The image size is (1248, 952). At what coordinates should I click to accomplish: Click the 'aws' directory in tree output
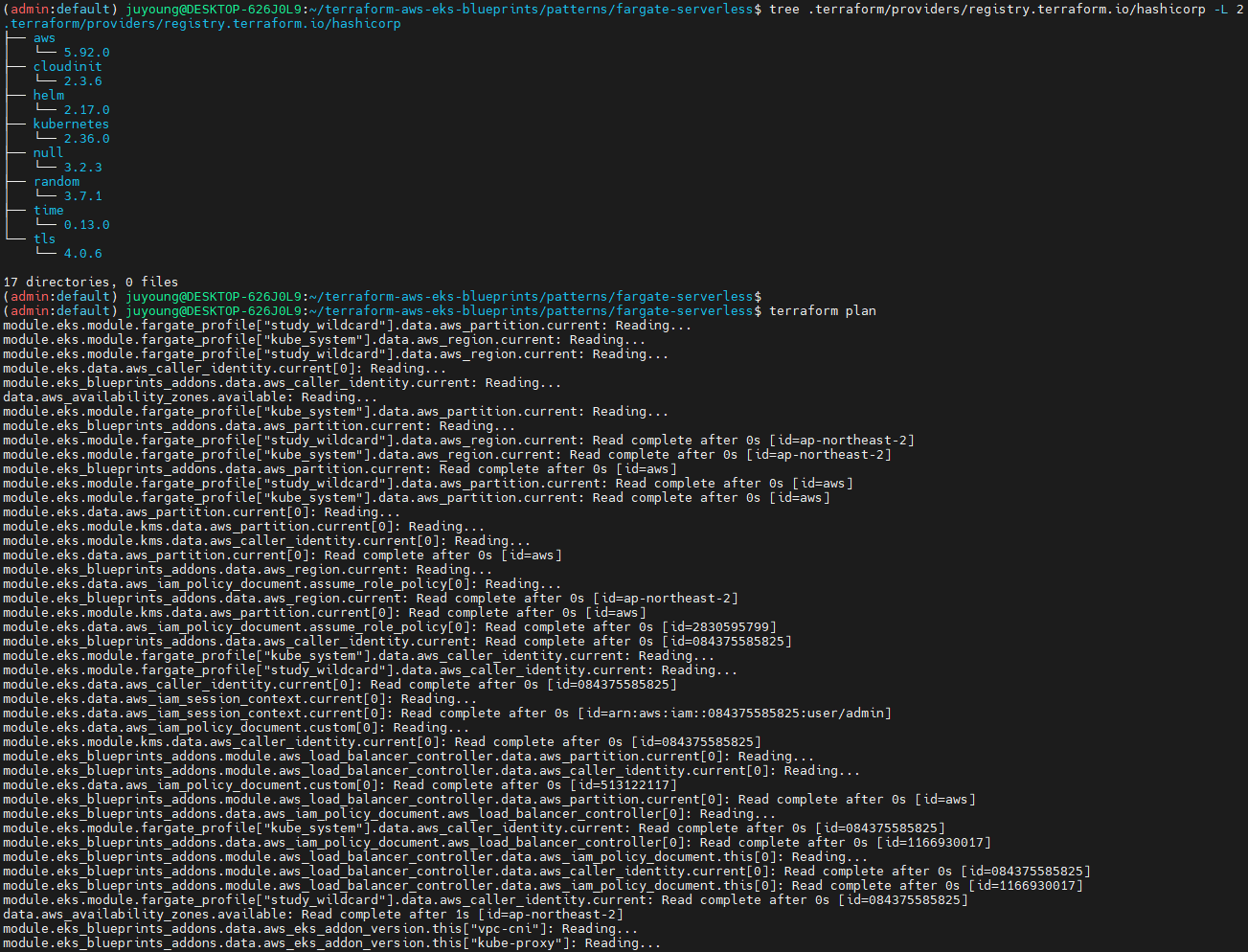coord(44,38)
